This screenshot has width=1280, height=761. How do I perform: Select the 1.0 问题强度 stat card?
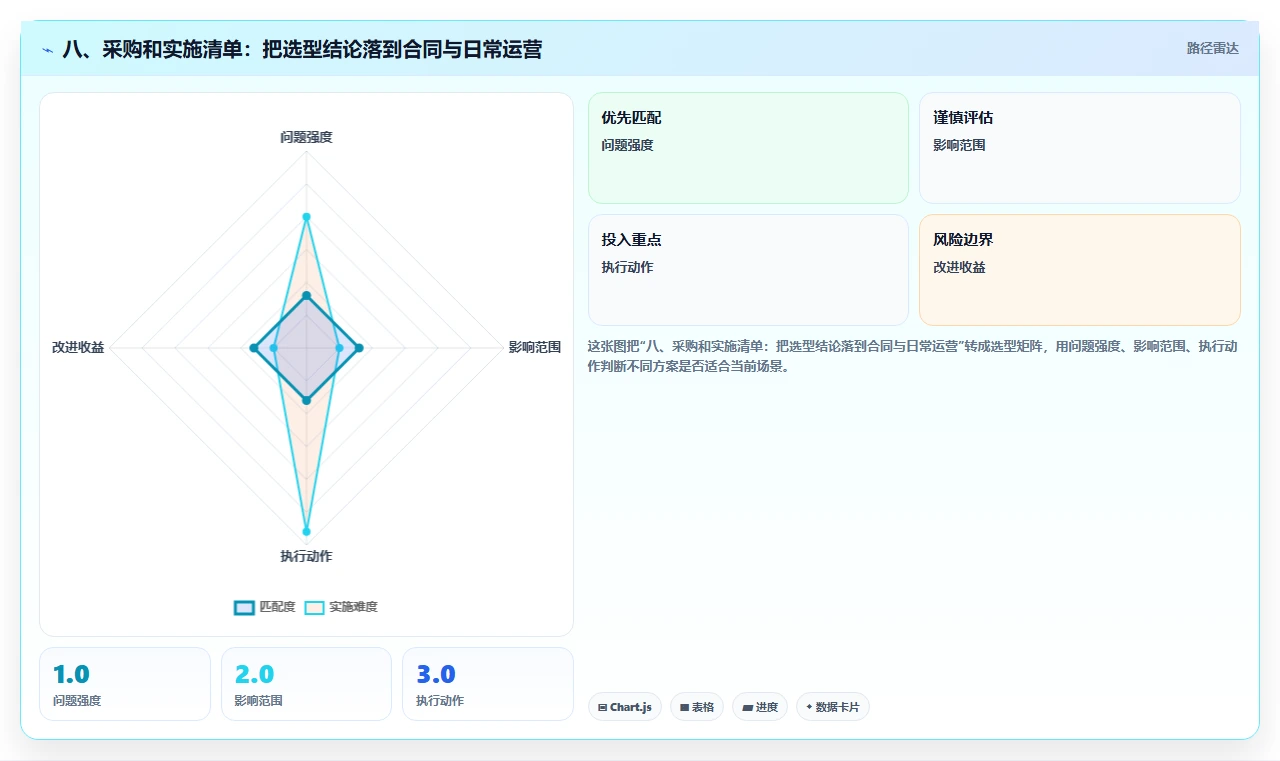click(125, 684)
